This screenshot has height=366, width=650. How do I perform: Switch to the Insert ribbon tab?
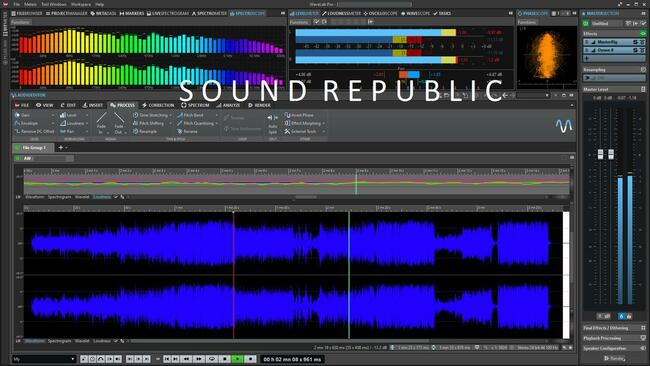[92, 105]
